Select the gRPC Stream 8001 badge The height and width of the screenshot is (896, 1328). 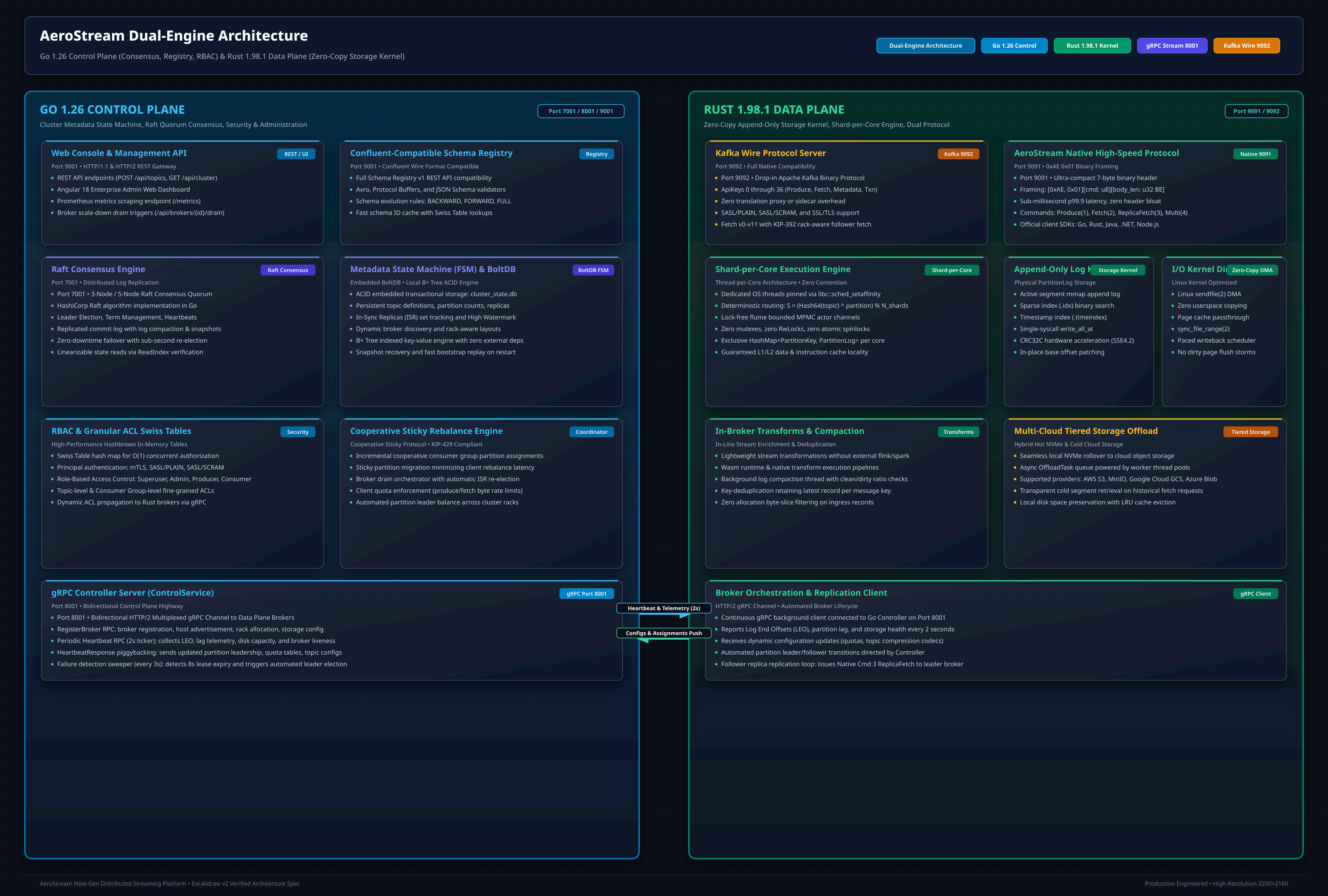click(1172, 46)
